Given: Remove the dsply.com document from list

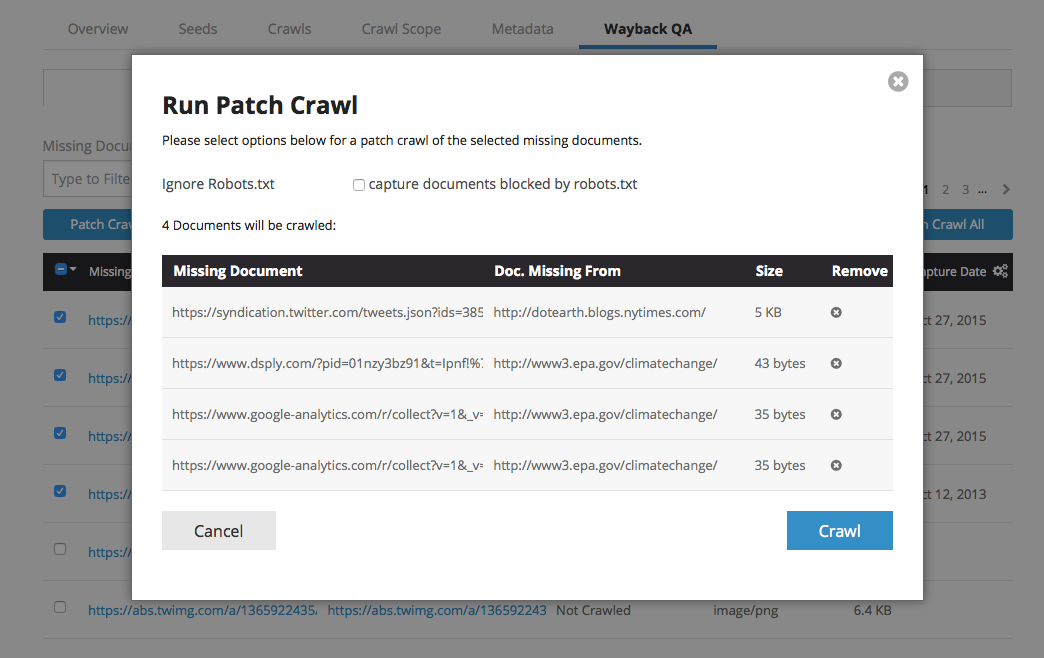Looking at the screenshot, I should [836, 363].
